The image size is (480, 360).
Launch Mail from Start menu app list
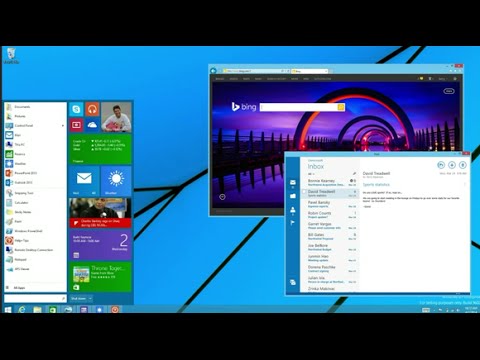pyautogui.click(x=35, y=135)
